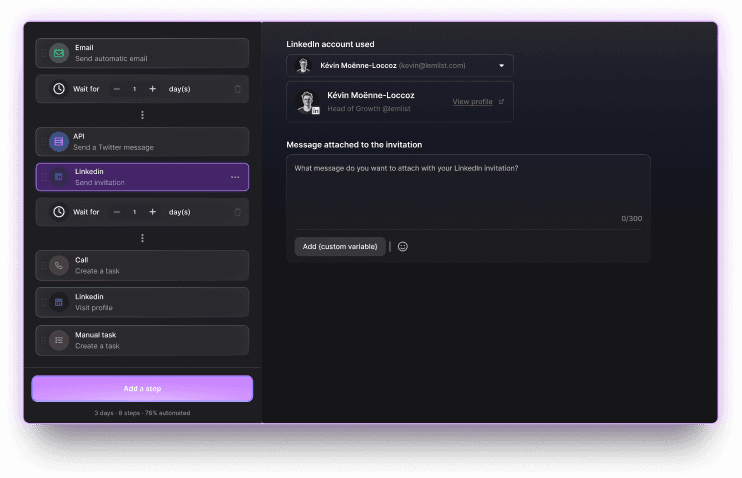This screenshot has width=742, height=478.
Task: Click the clock icon in first Wait for row
Action: [59, 89]
